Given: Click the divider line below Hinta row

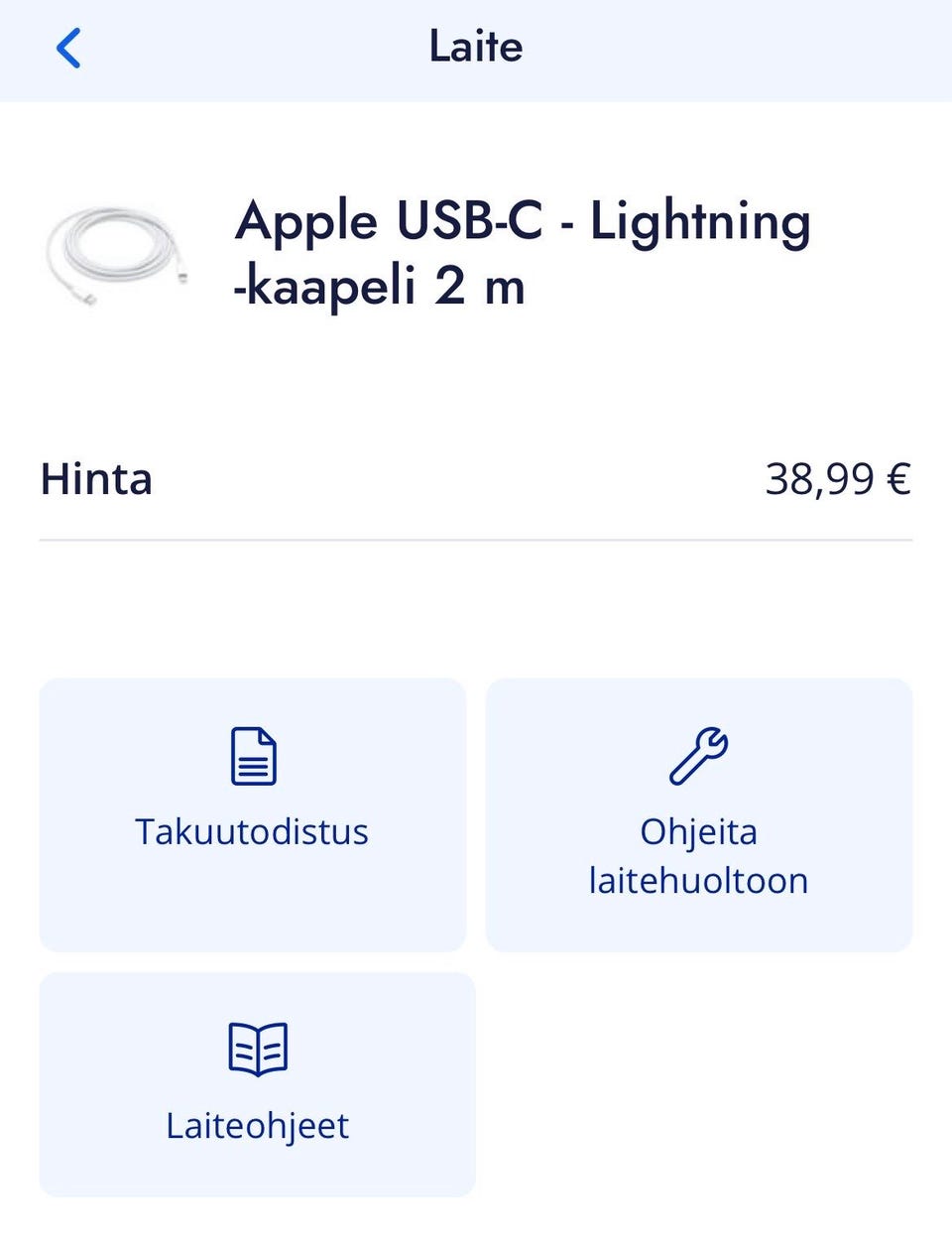Looking at the screenshot, I should click(x=476, y=540).
